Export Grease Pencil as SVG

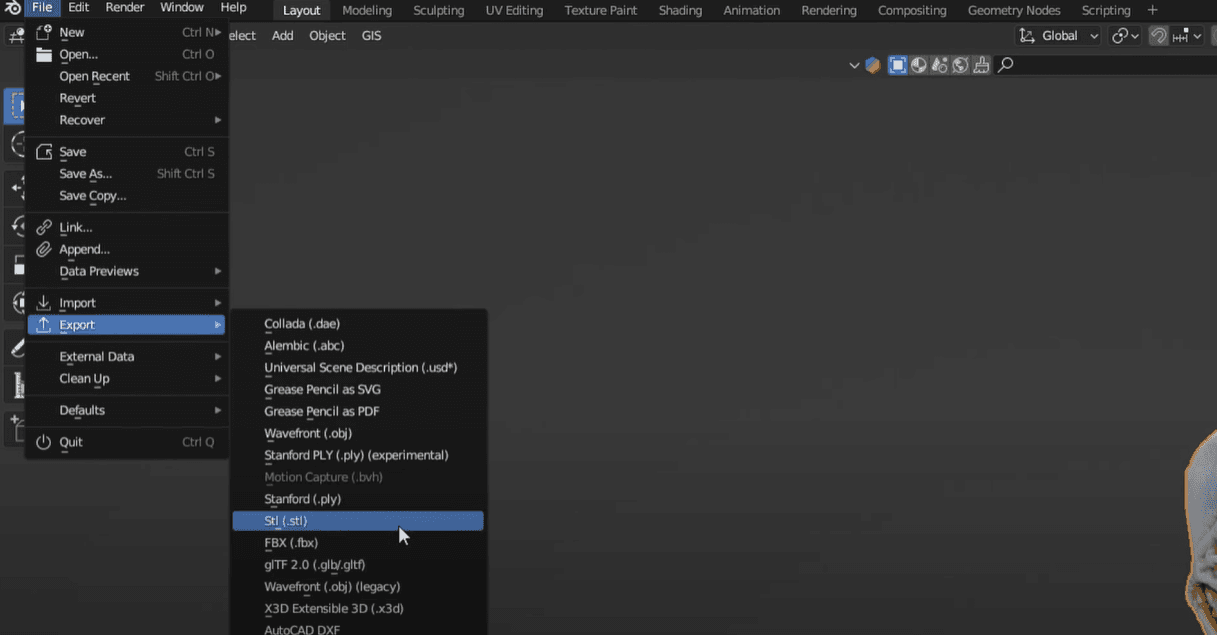coord(358,390)
